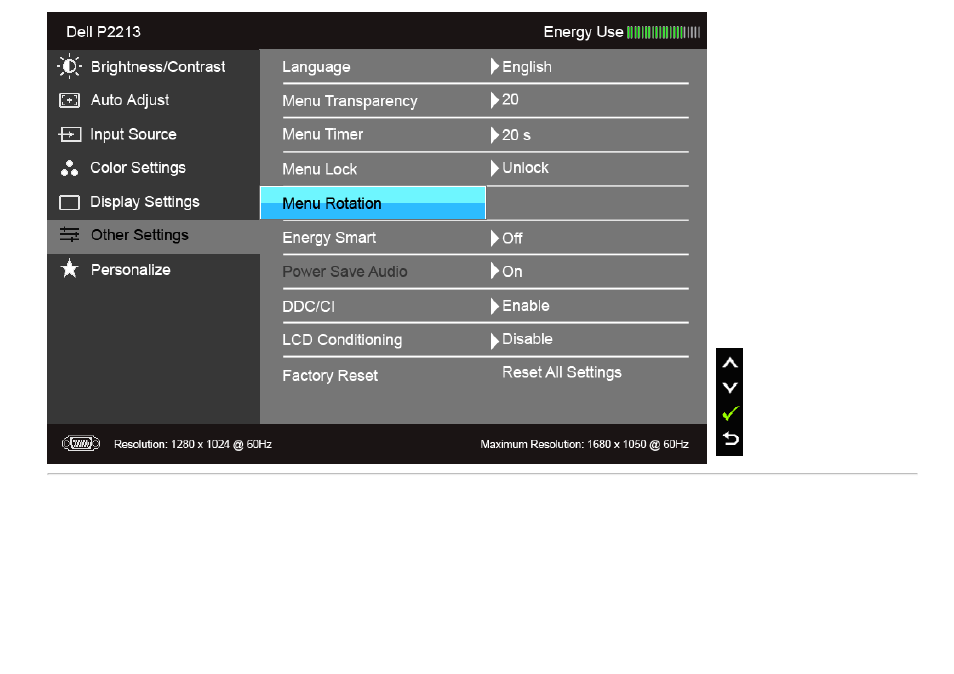Select the highlighted Menu Rotation option

pos(373,203)
